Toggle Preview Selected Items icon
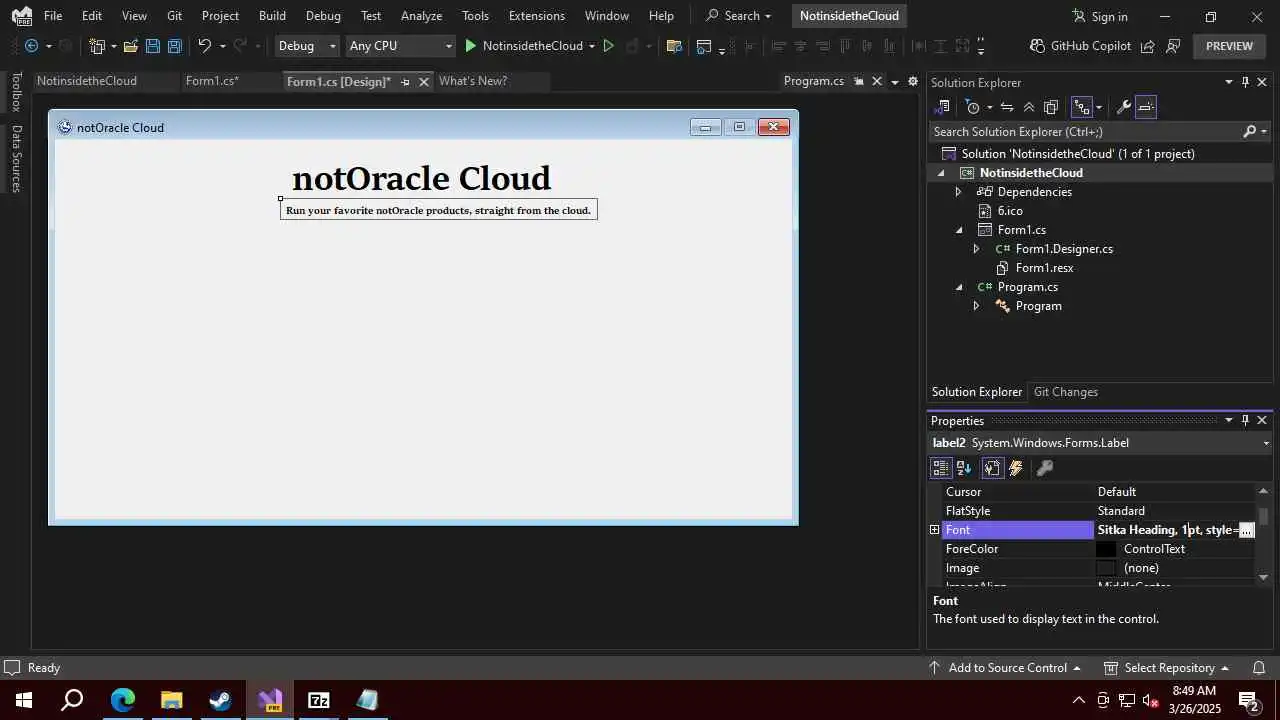This screenshot has width=1280, height=720. 1146,107
